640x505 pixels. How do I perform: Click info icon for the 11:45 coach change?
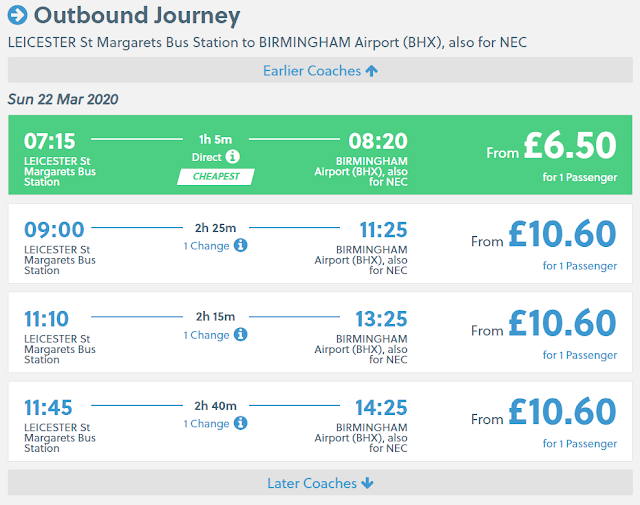point(241,423)
